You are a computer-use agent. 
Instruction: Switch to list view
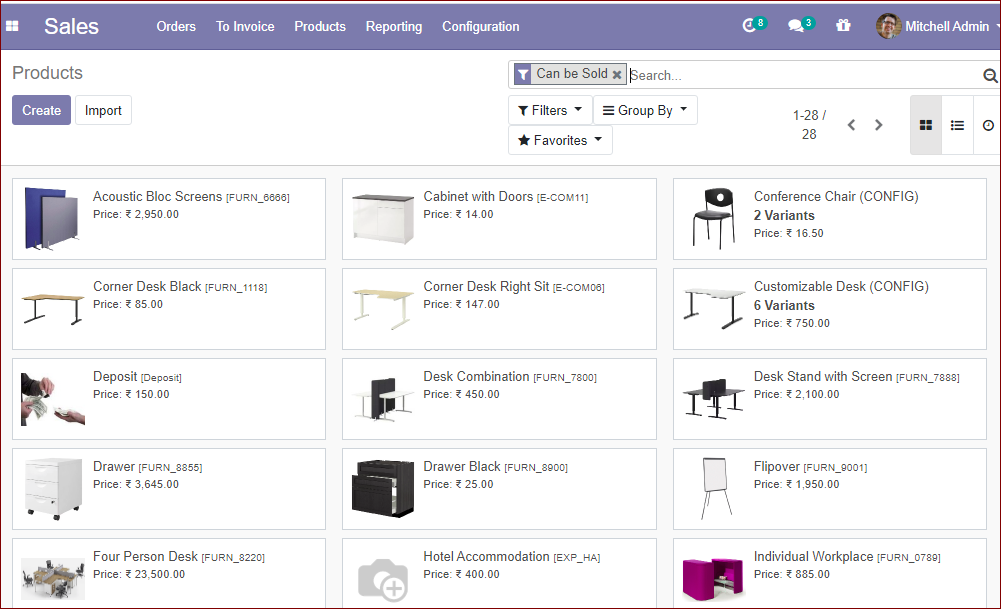pyautogui.click(x=957, y=125)
